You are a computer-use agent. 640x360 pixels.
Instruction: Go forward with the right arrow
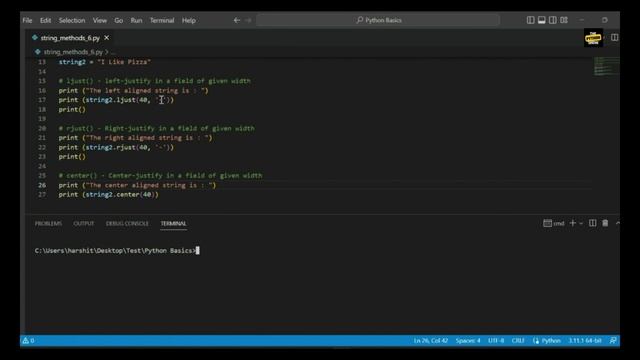pyautogui.click(x=248, y=20)
